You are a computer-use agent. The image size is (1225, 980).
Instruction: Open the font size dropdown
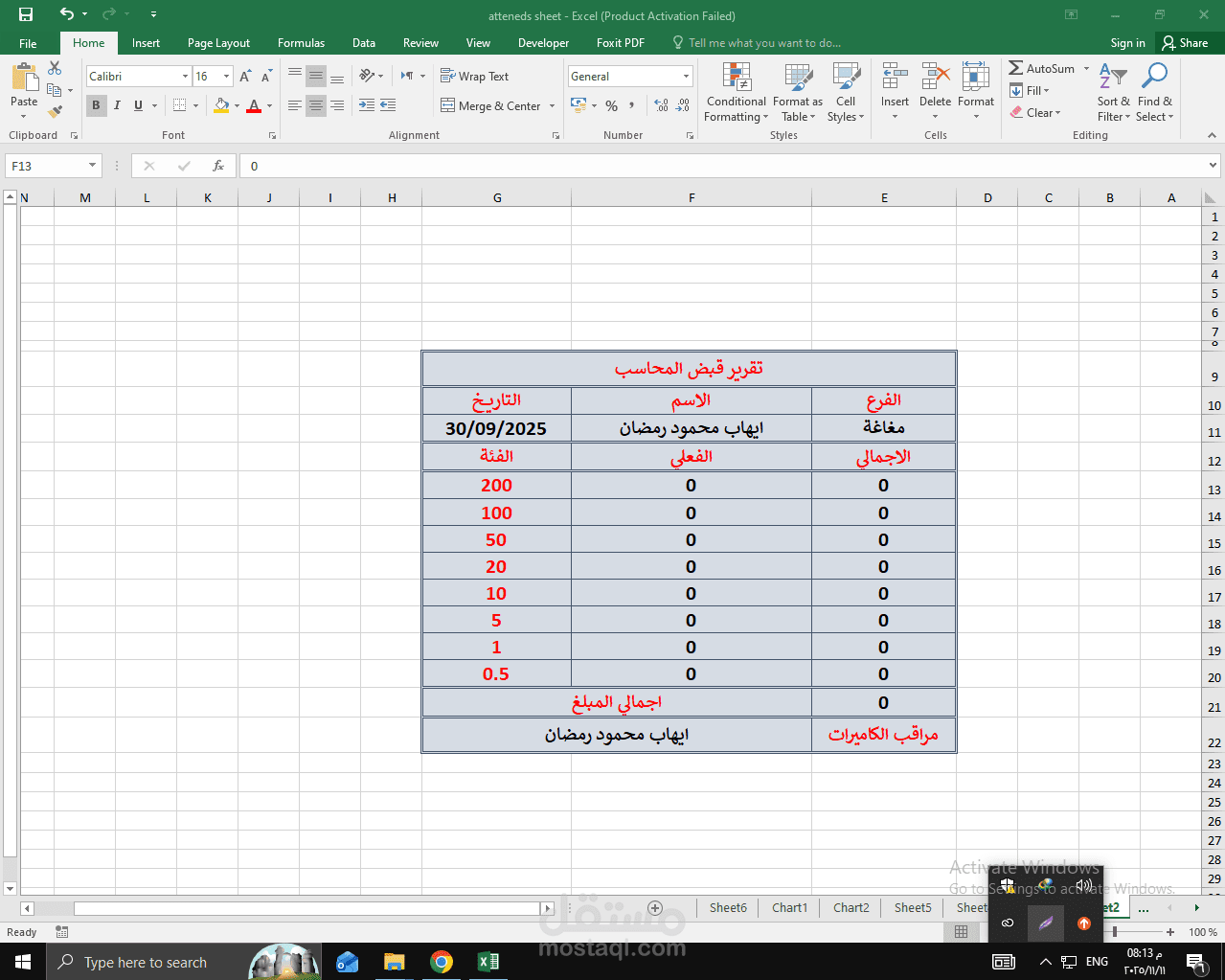point(227,77)
